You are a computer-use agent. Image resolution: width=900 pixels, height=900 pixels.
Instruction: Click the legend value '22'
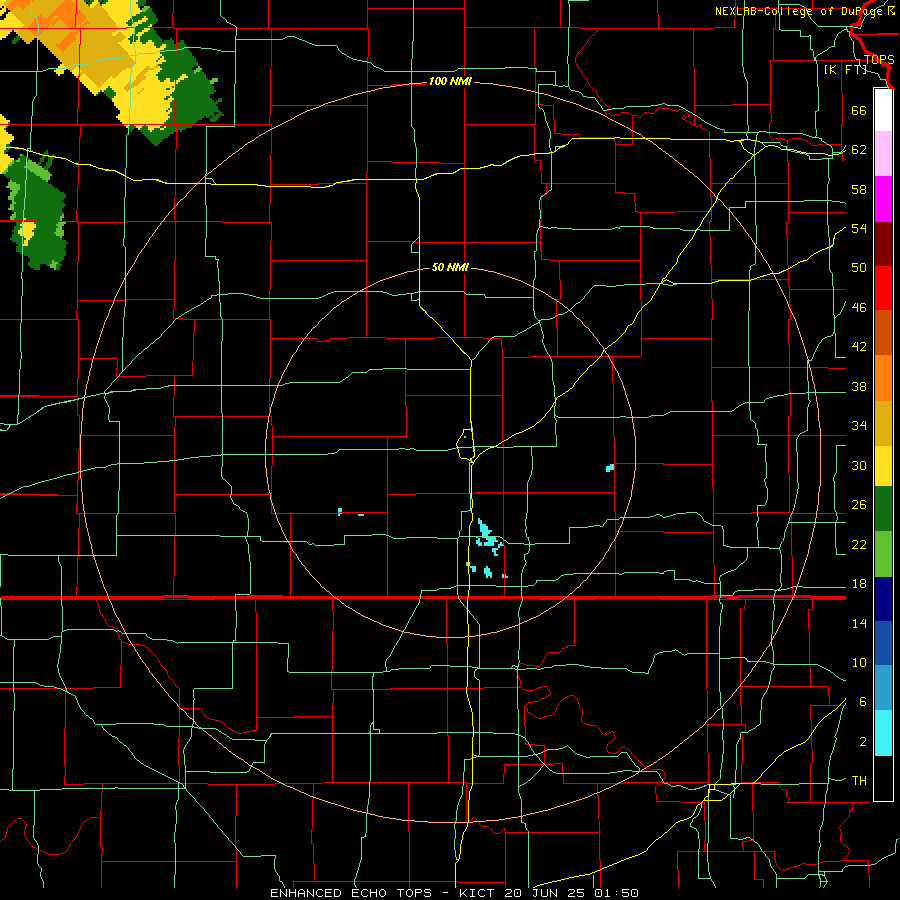(x=859, y=545)
